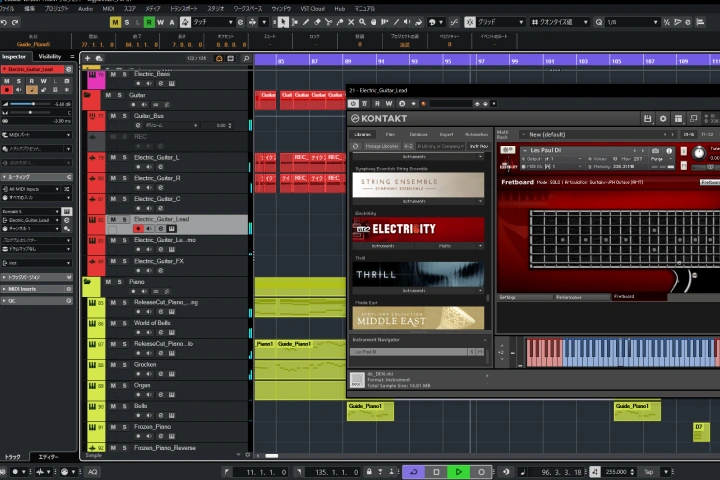
Task: Open Kontakt save and load menu
Action: [x=647, y=119]
